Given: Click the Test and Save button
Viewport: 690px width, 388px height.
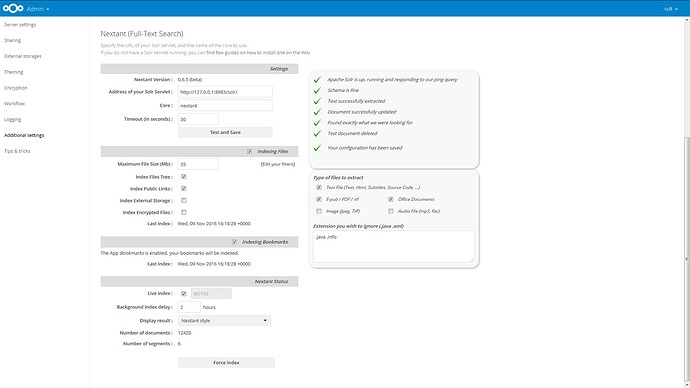Looking at the screenshot, I should (225, 132).
